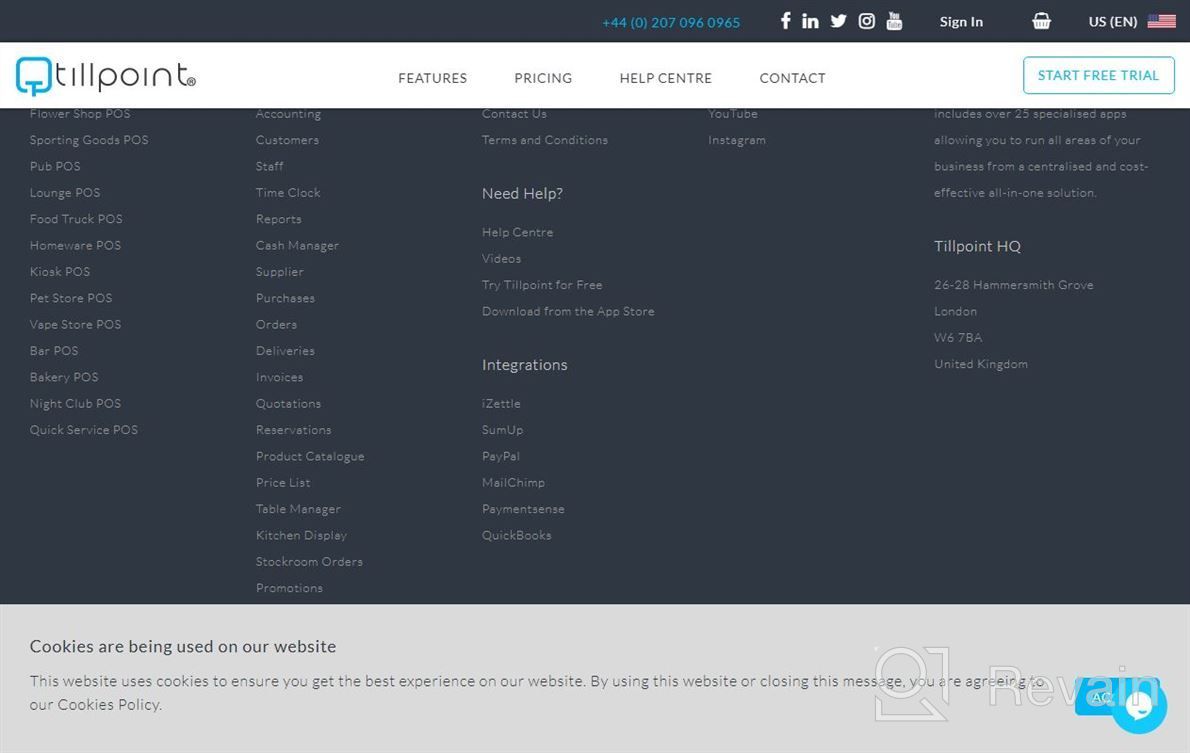
Task: Select the US (EN) language selector
Action: [1113, 22]
